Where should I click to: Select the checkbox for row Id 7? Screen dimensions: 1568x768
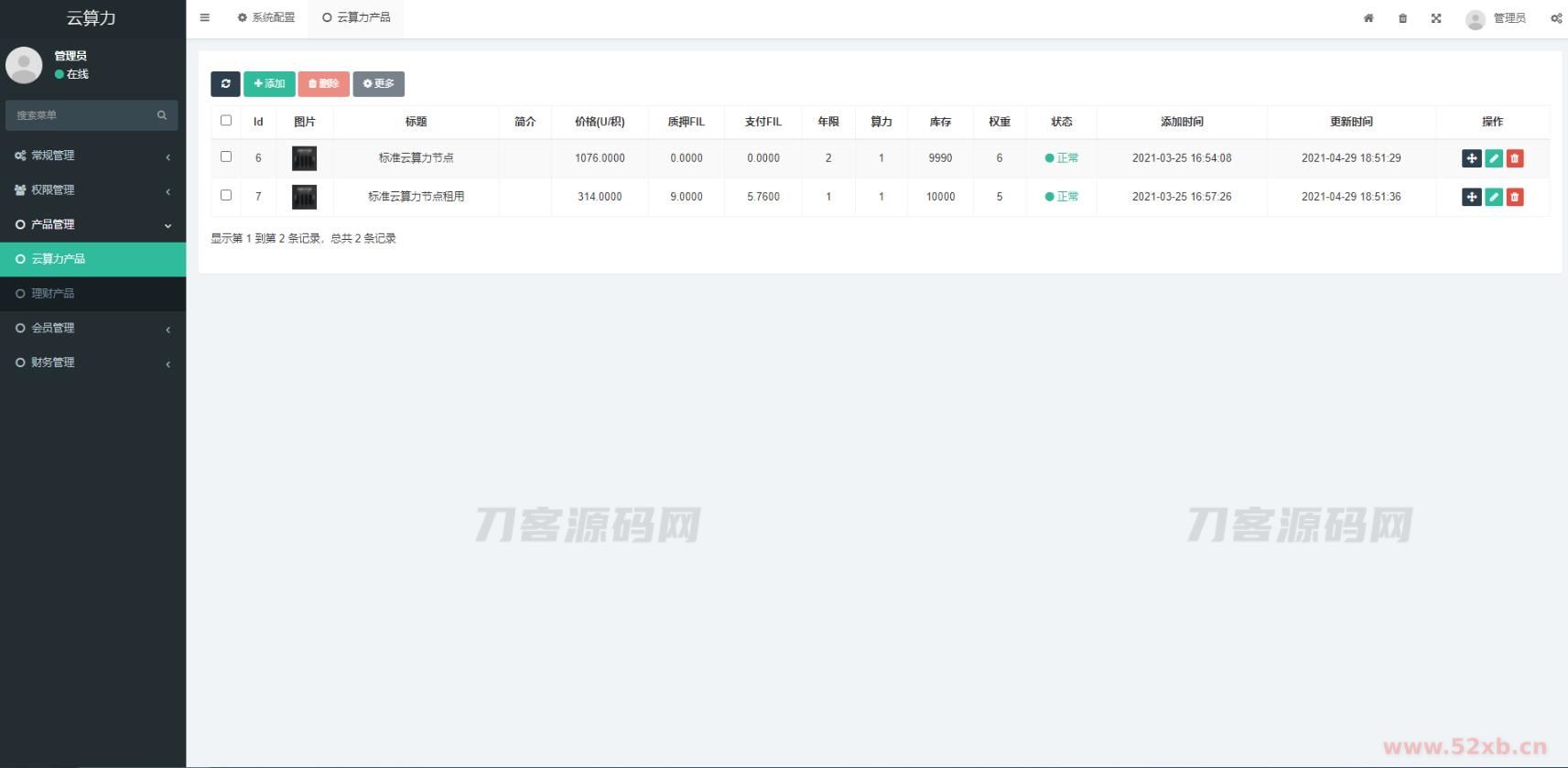226,195
